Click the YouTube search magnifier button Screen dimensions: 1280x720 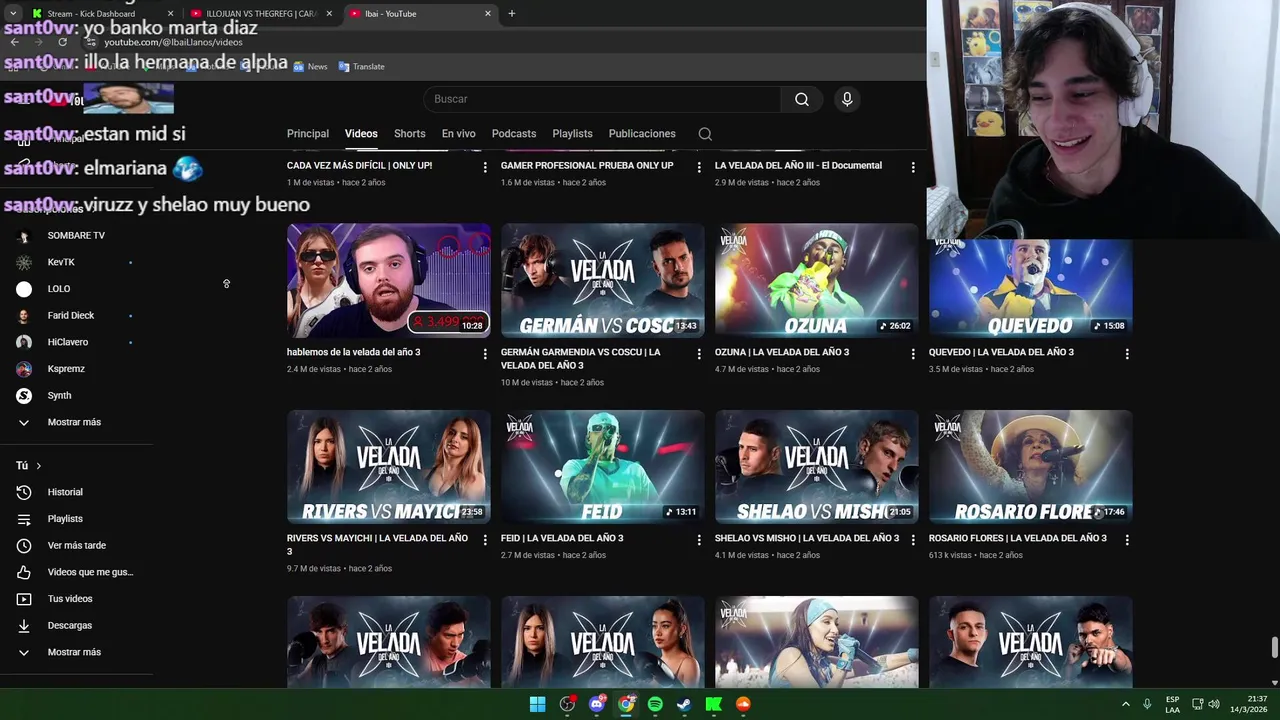coord(801,99)
